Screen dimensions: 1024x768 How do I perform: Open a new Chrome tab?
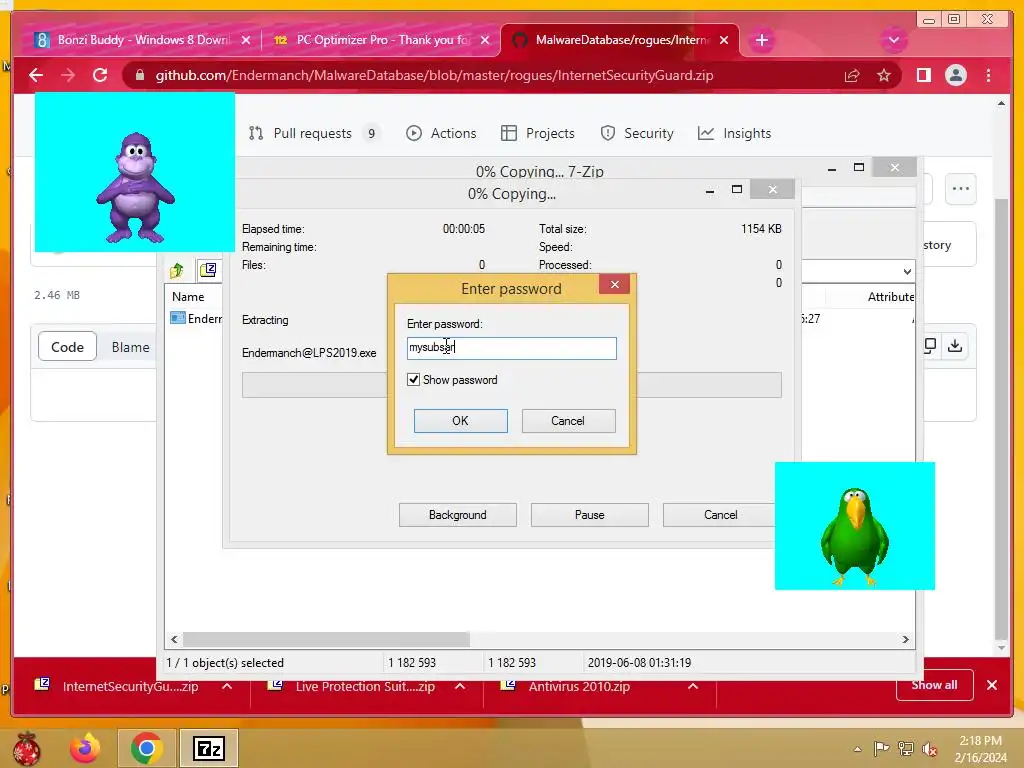point(761,40)
